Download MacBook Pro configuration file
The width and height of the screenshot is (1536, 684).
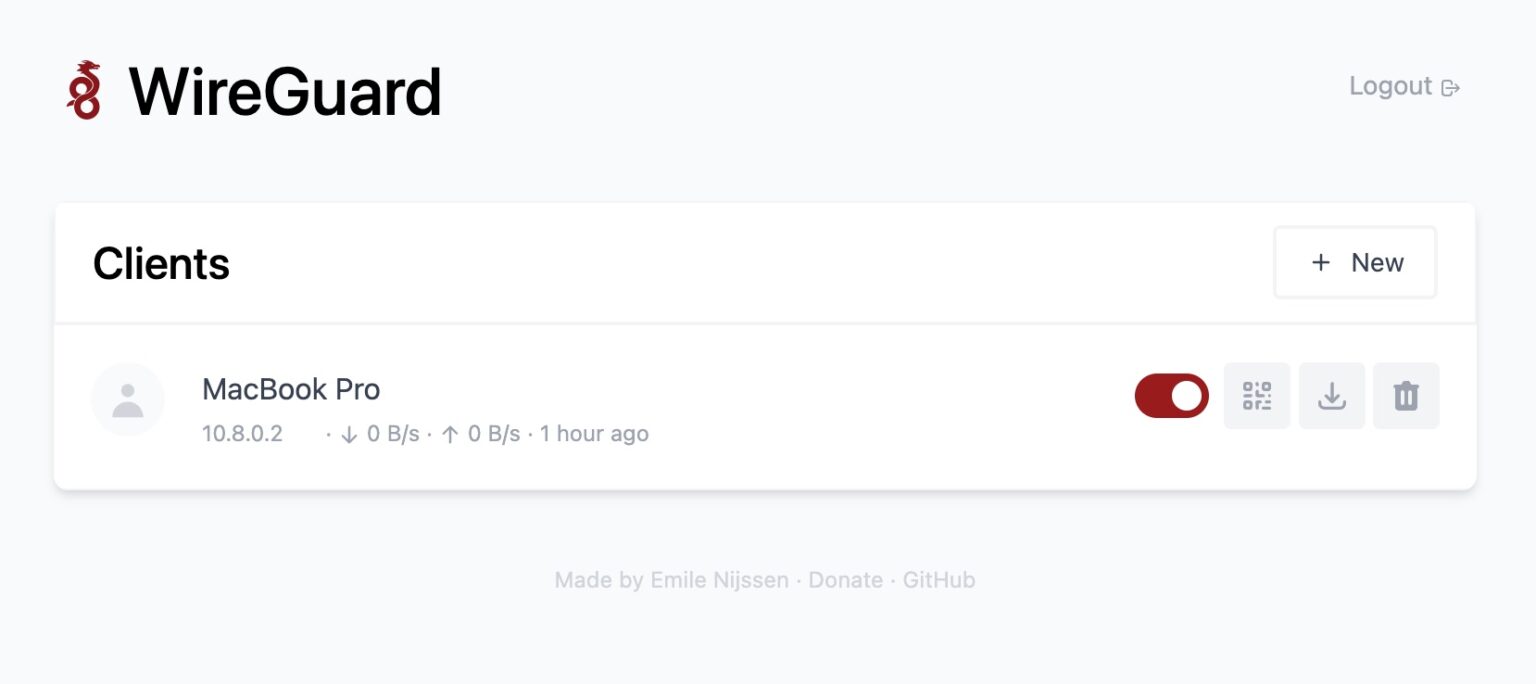coord(1331,396)
